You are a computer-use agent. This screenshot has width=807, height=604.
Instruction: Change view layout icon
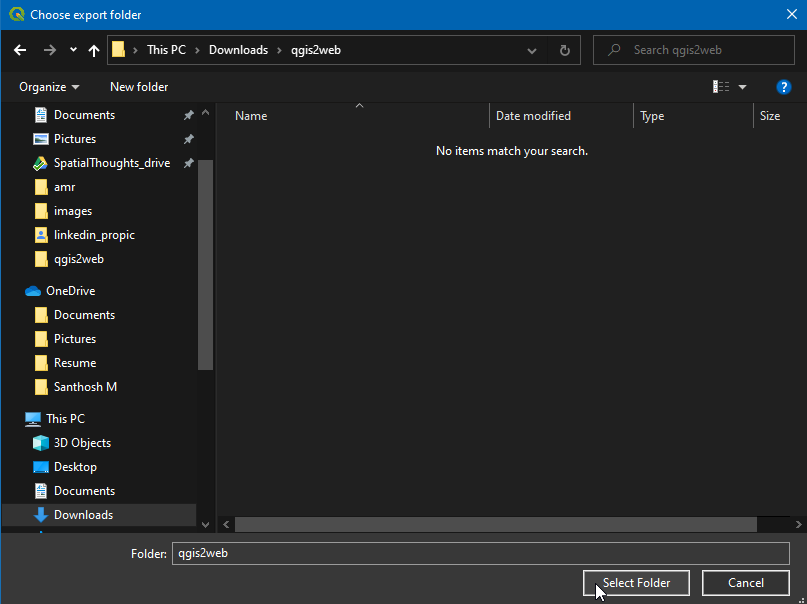coord(721,87)
